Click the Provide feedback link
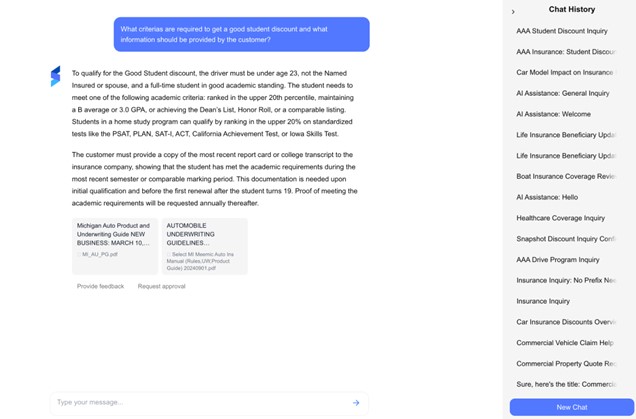Image resolution: width=636 pixels, height=419 pixels. coord(101,286)
